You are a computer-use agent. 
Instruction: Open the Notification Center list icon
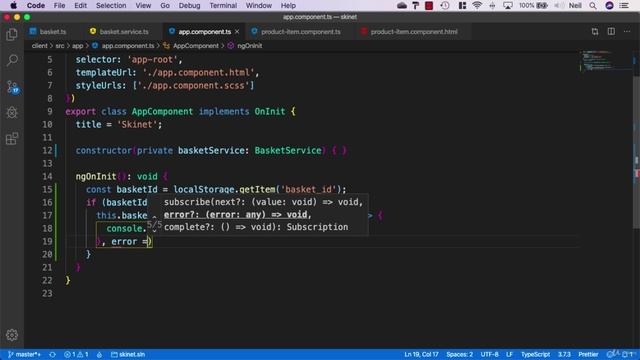point(624,6)
